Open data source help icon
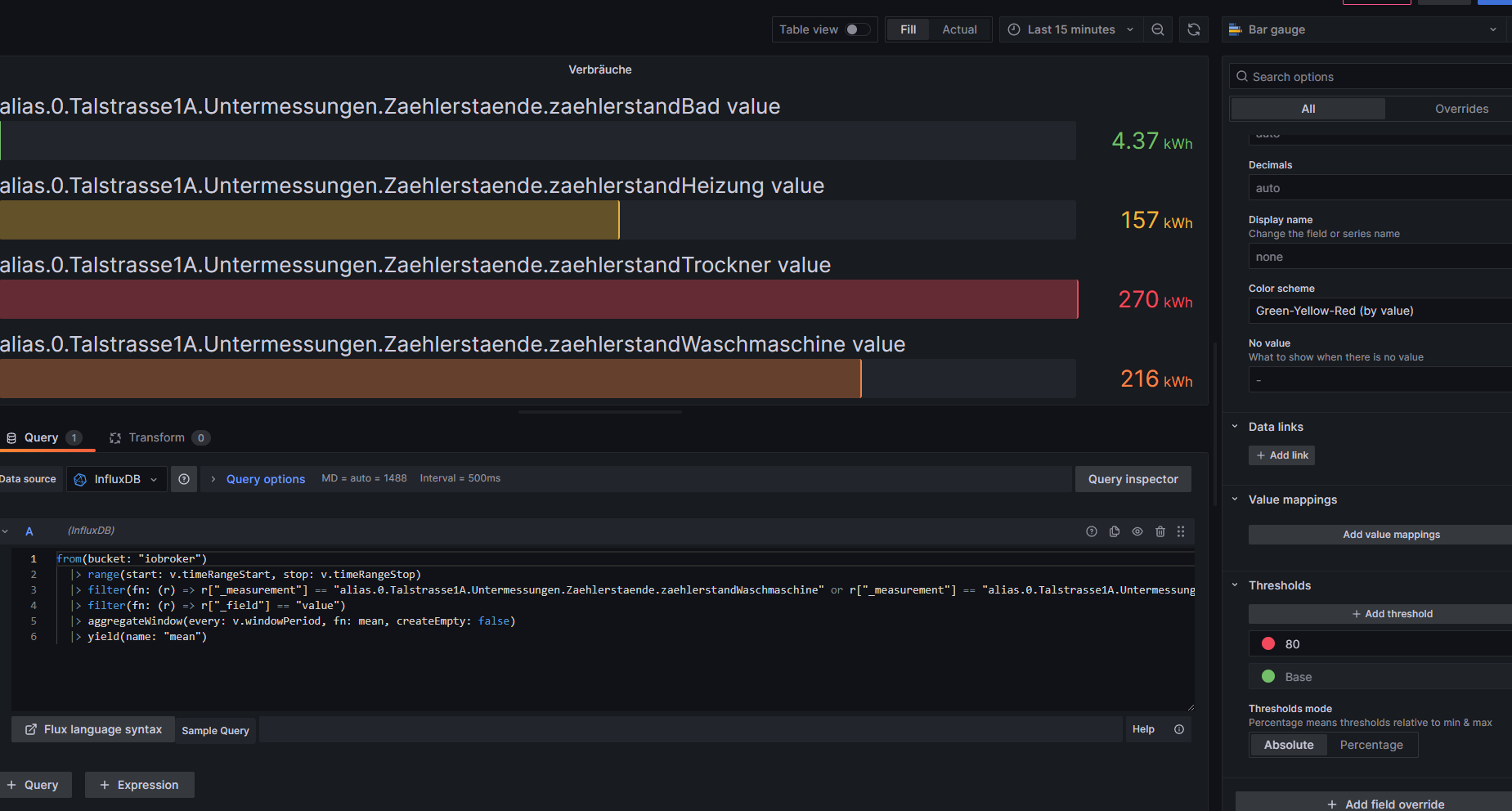 tap(184, 479)
